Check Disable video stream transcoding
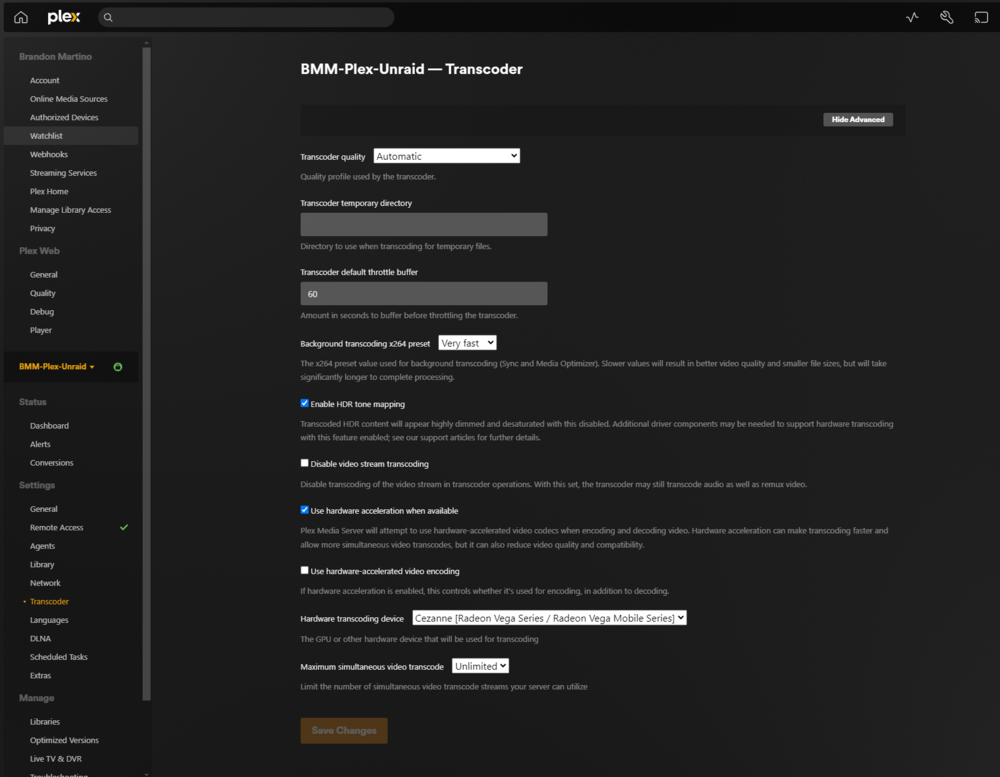This screenshot has width=1000, height=777. (304, 463)
